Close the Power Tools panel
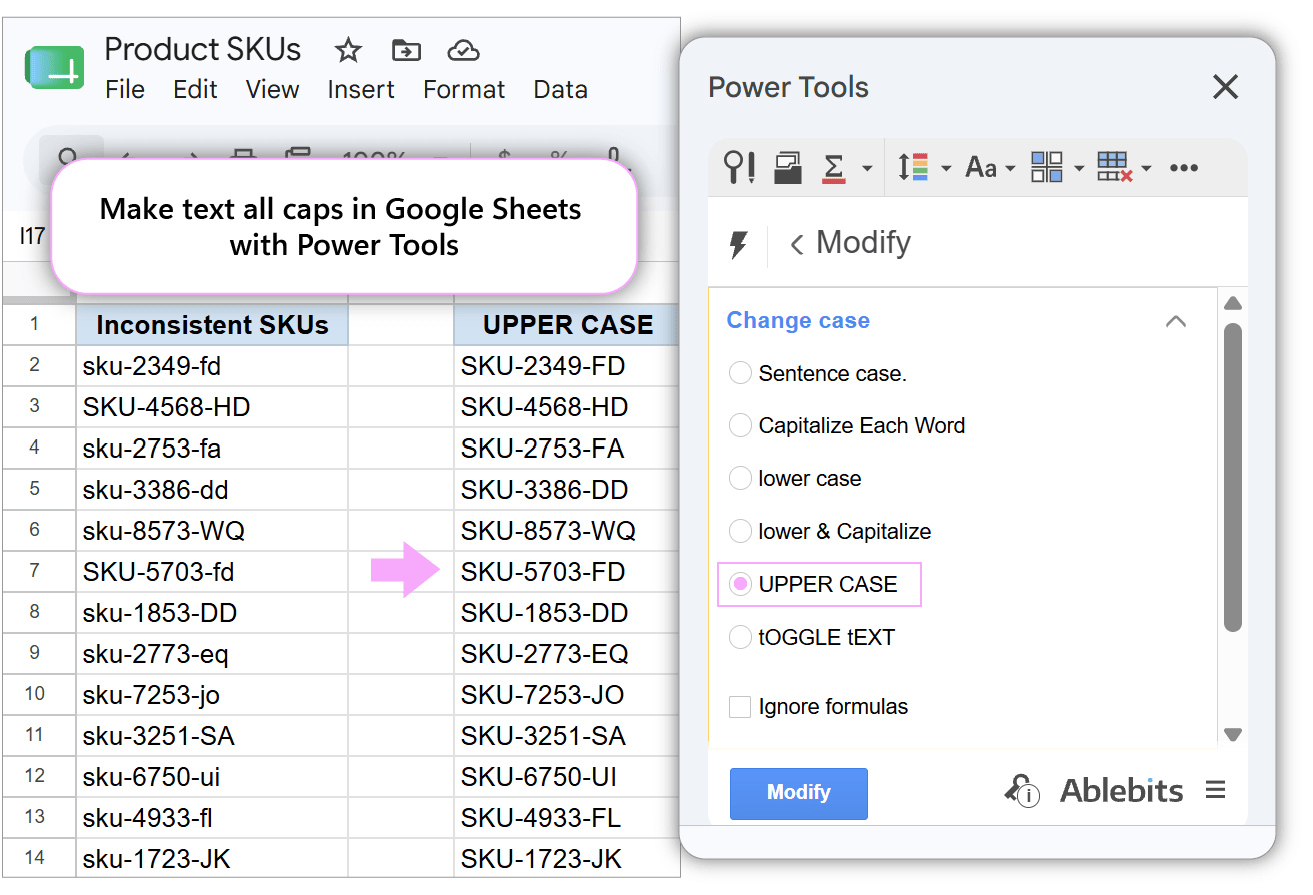 [x=1225, y=87]
